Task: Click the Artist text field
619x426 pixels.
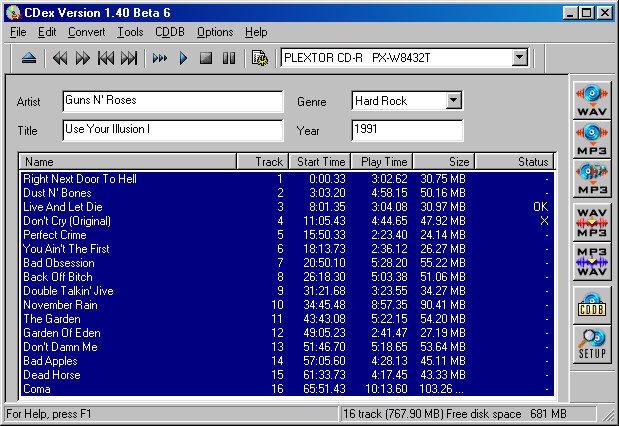Action: point(172,101)
